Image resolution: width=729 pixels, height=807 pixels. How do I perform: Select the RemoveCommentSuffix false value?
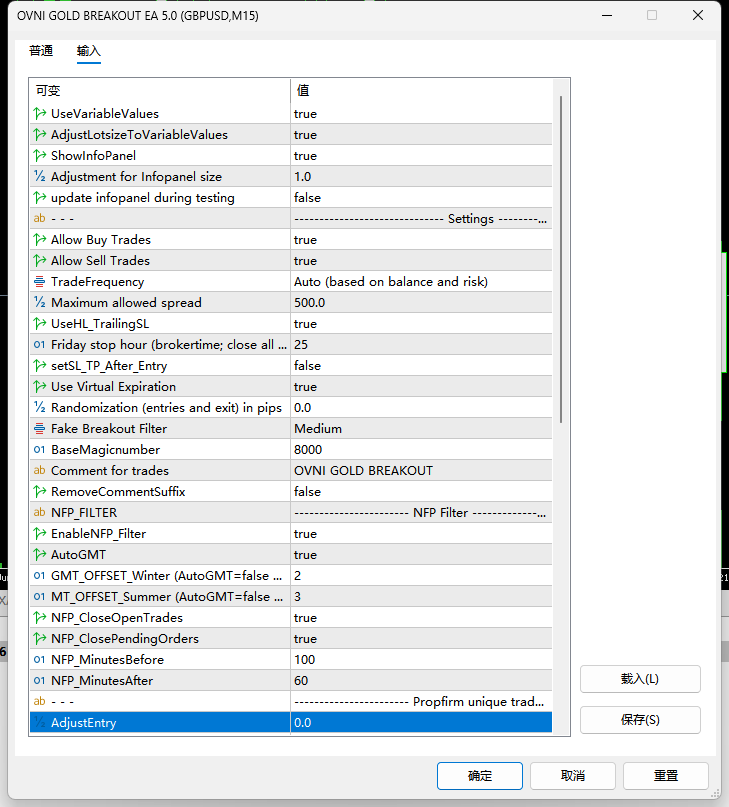click(421, 492)
